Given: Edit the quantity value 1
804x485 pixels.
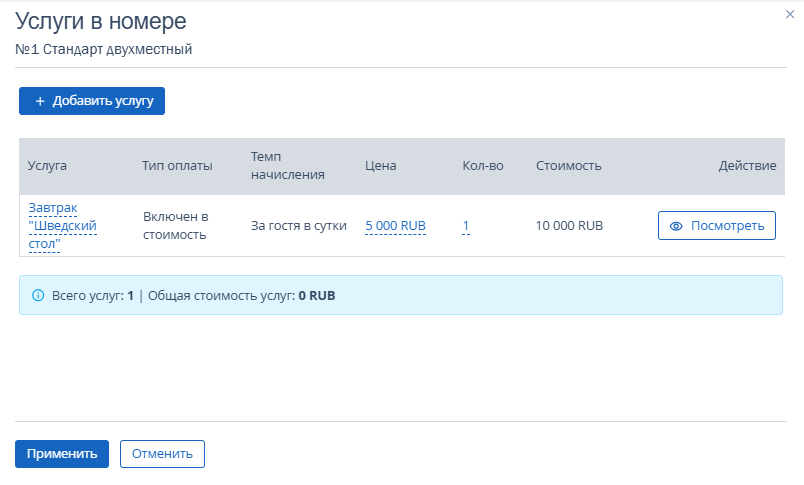Looking at the screenshot, I should (x=466, y=226).
